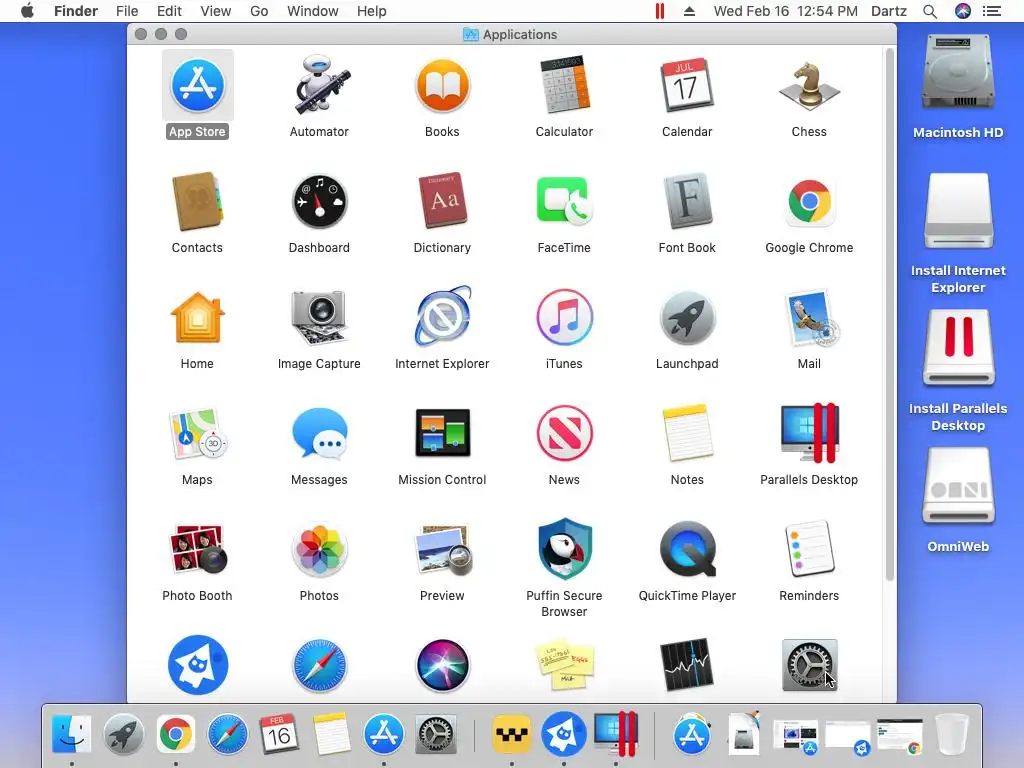This screenshot has height=768, width=1024.
Task: Select the Mission Control app icon
Action: click(x=442, y=433)
